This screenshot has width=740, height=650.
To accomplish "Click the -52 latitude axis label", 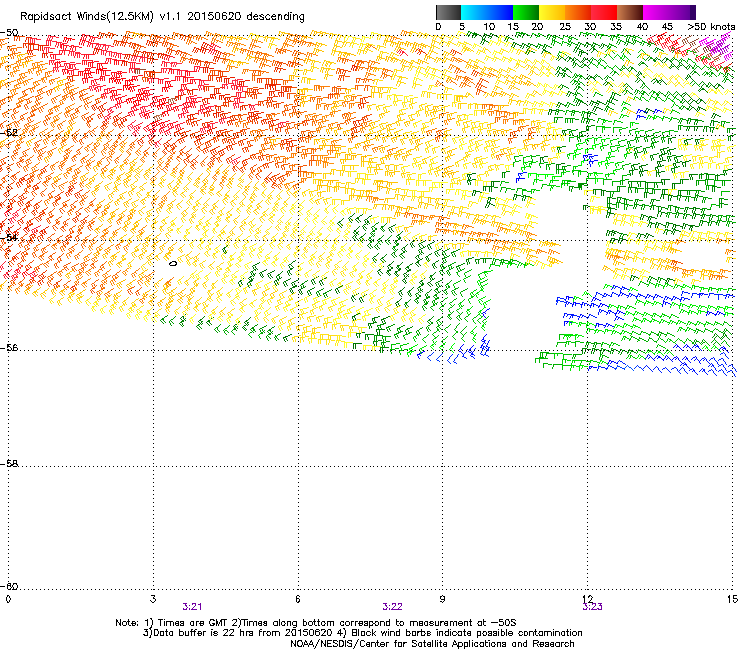I will click(x=9, y=133).
